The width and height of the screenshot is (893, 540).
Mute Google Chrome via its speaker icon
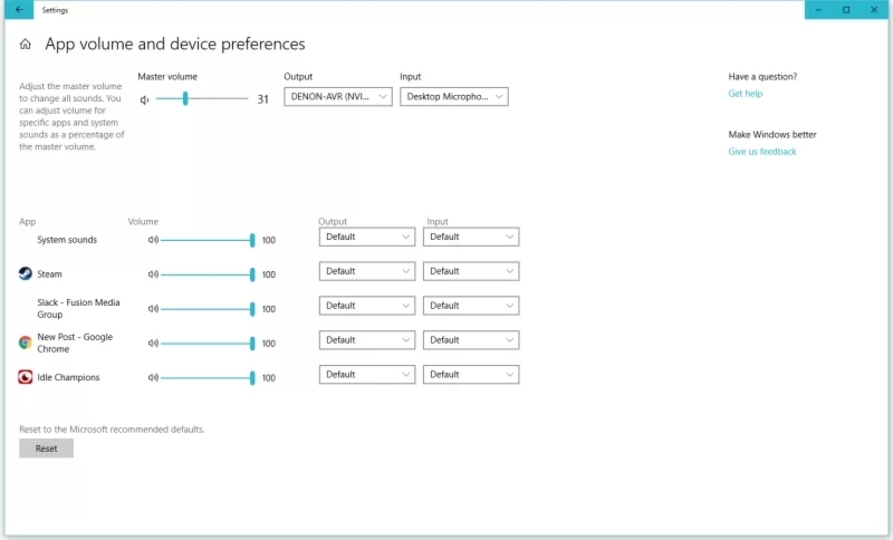(x=153, y=343)
